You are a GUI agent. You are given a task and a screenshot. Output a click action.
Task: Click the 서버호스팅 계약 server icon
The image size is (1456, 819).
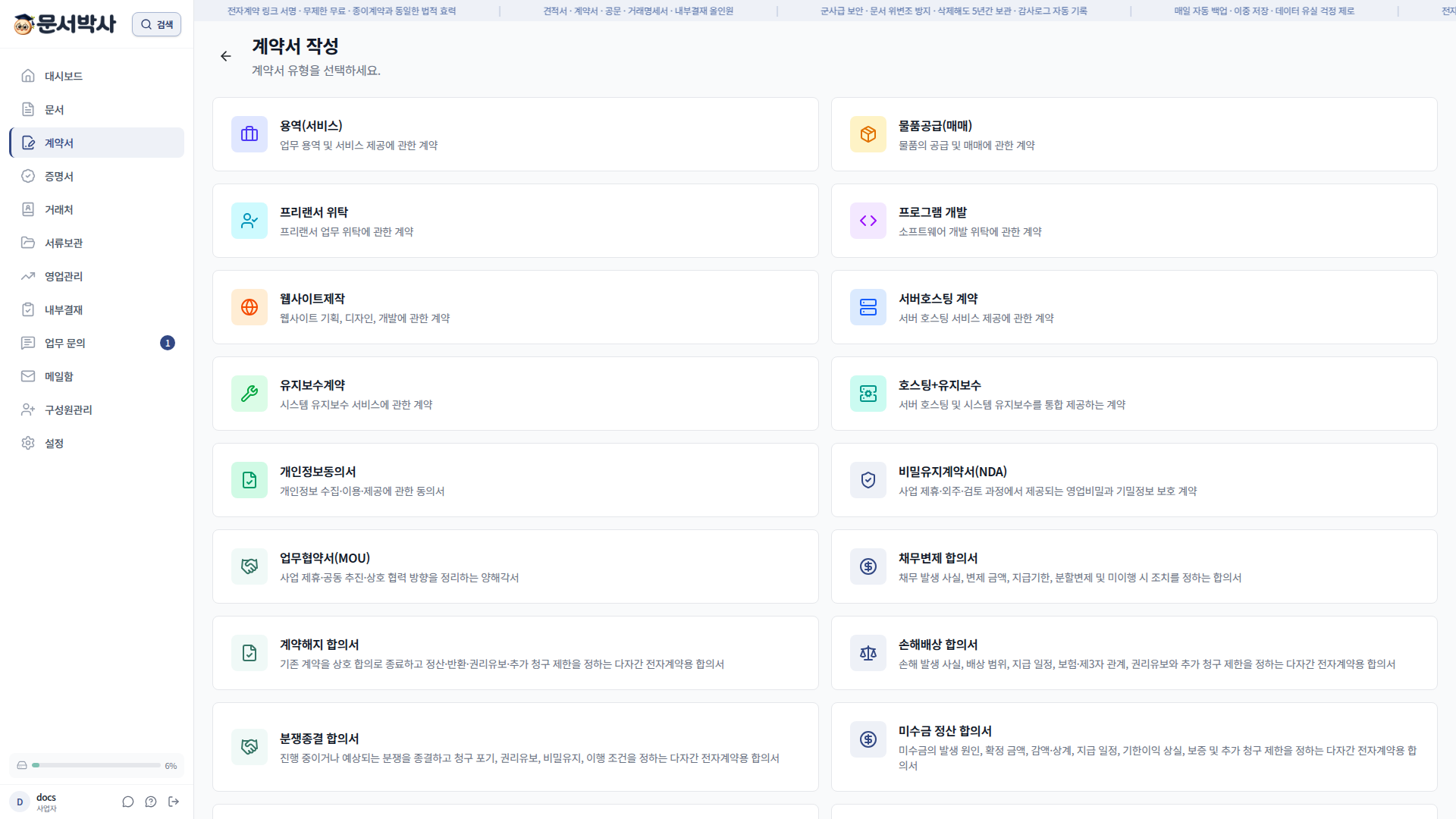[868, 307]
